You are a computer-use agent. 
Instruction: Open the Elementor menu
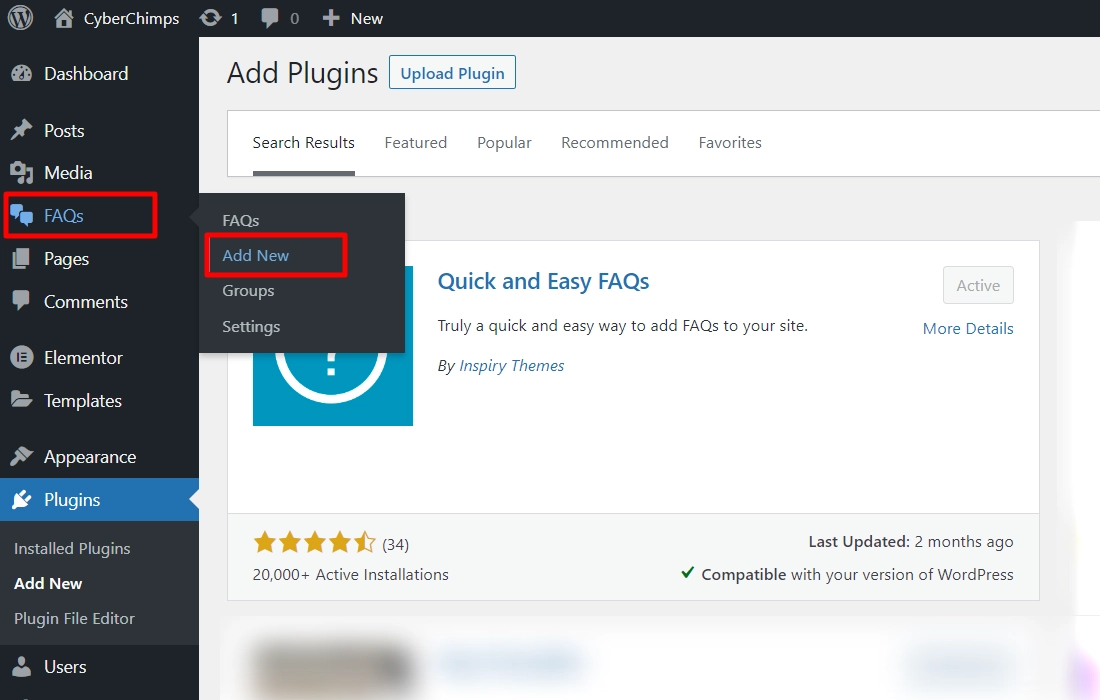100,358
